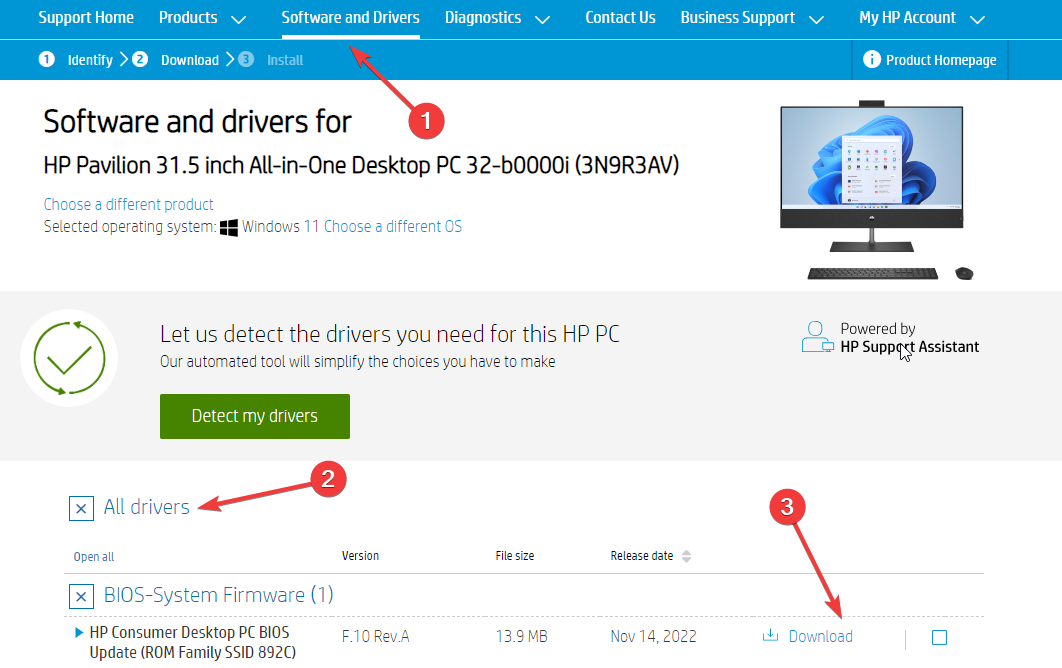
Task: Click HP Consumer Desktop PC BIOS Update name
Action: tap(192, 642)
